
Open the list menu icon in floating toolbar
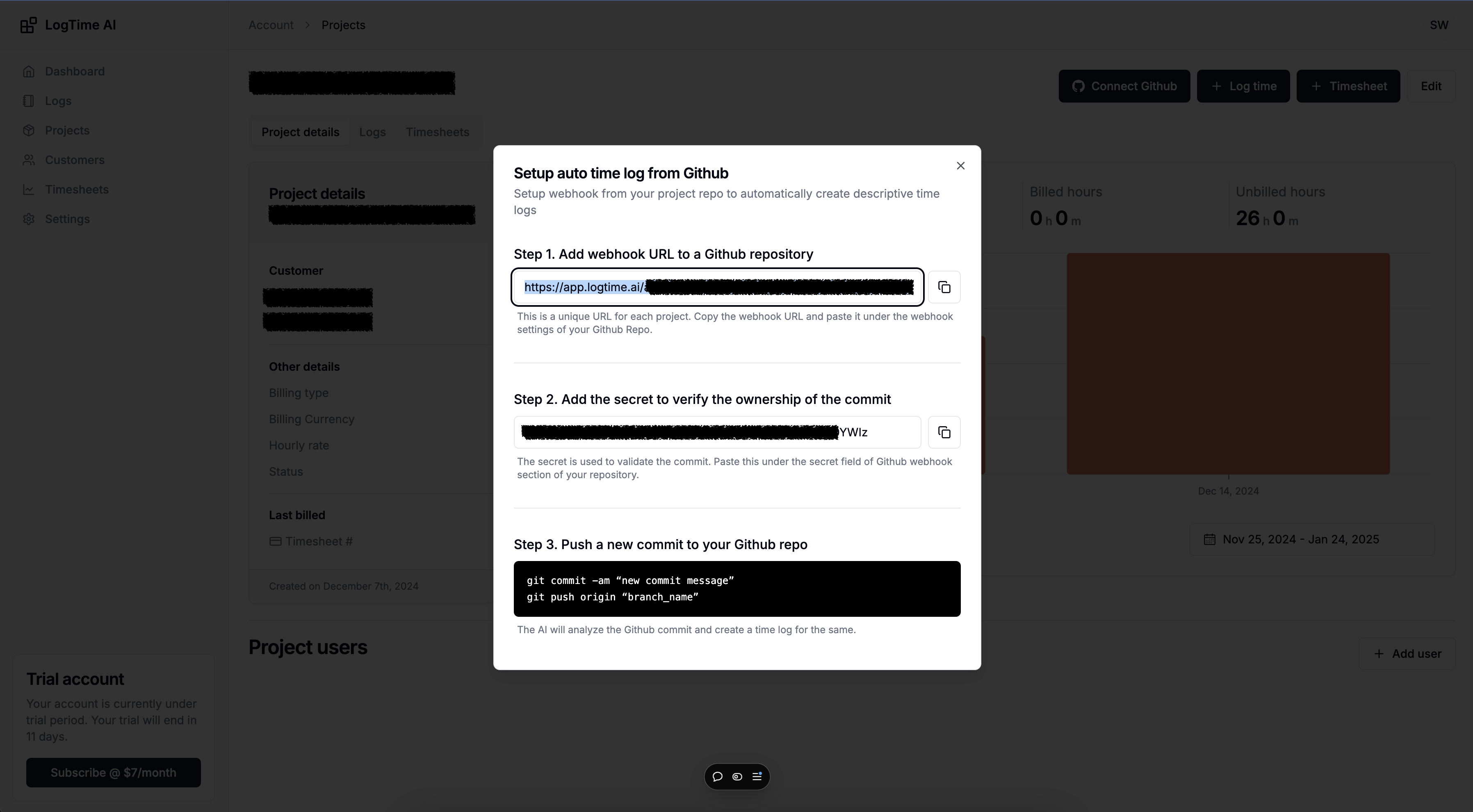757,777
